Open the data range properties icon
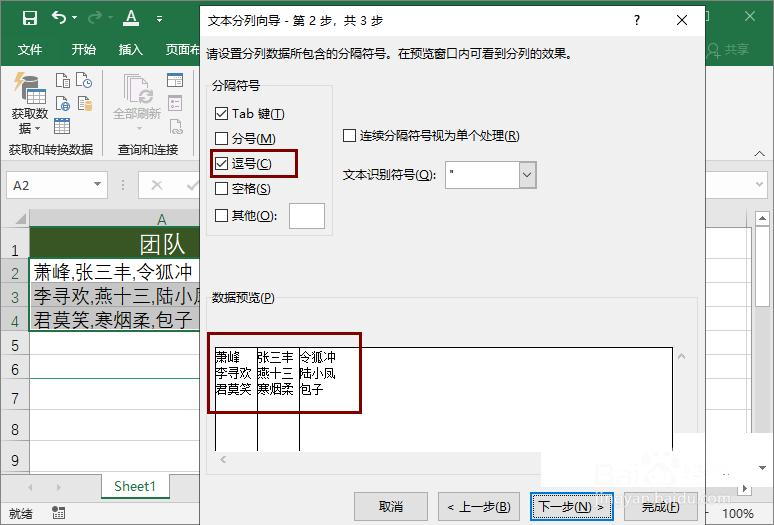The image size is (774, 525). (175, 103)
